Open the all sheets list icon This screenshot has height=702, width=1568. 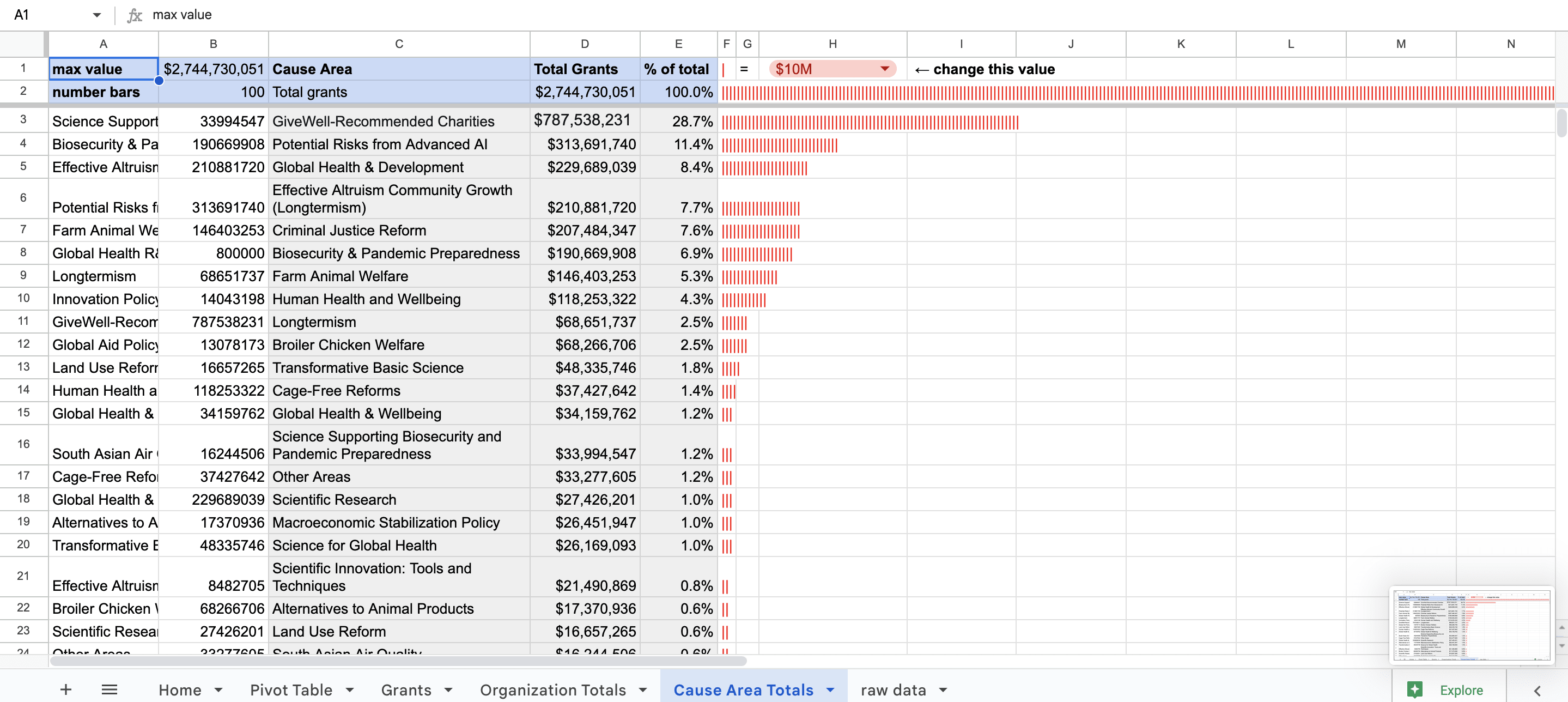pos(109,689)
